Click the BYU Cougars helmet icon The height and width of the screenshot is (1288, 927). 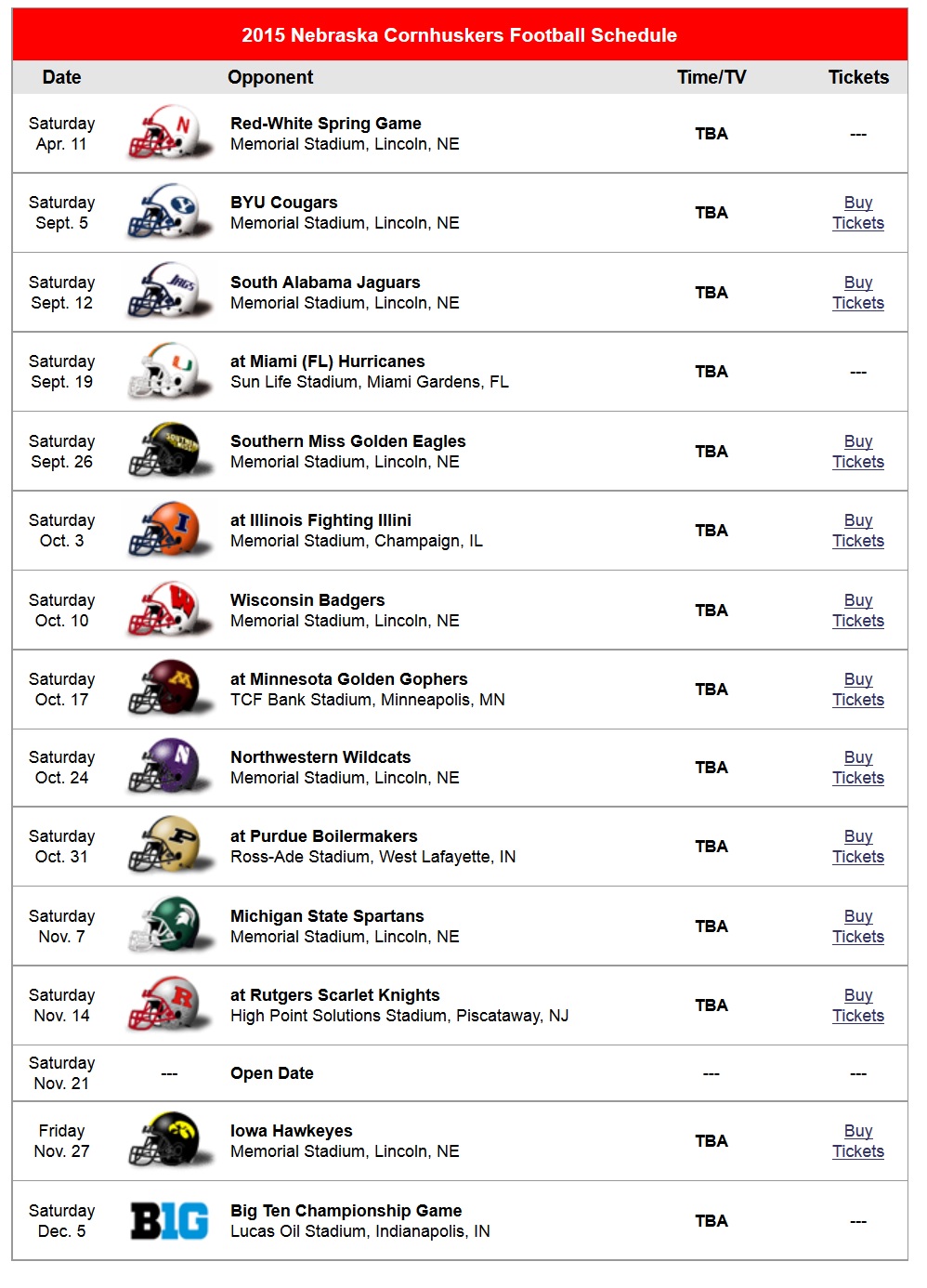[169, 213]
